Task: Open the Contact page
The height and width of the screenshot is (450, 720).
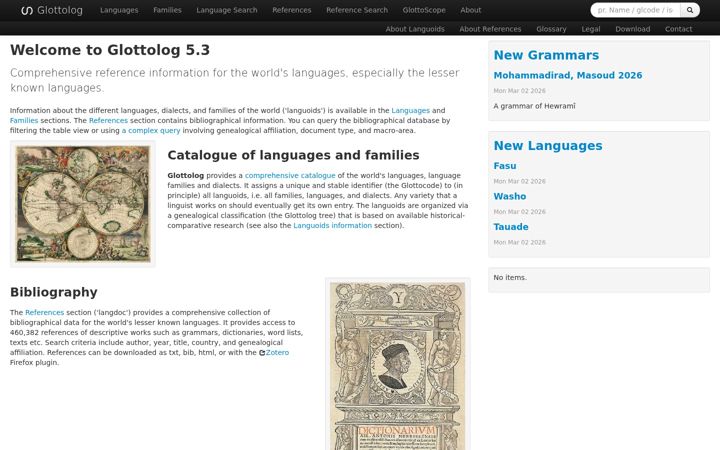Action: click(x=678, y=29)
